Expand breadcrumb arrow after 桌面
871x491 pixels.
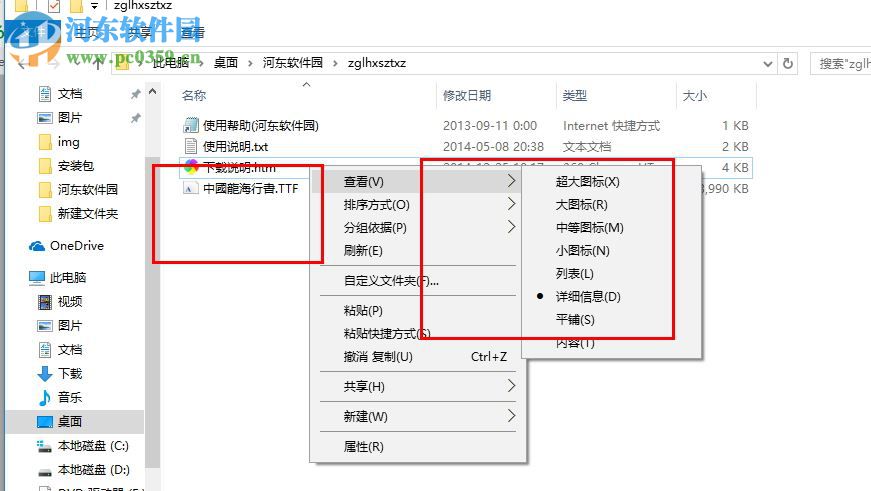pos(250,63)
